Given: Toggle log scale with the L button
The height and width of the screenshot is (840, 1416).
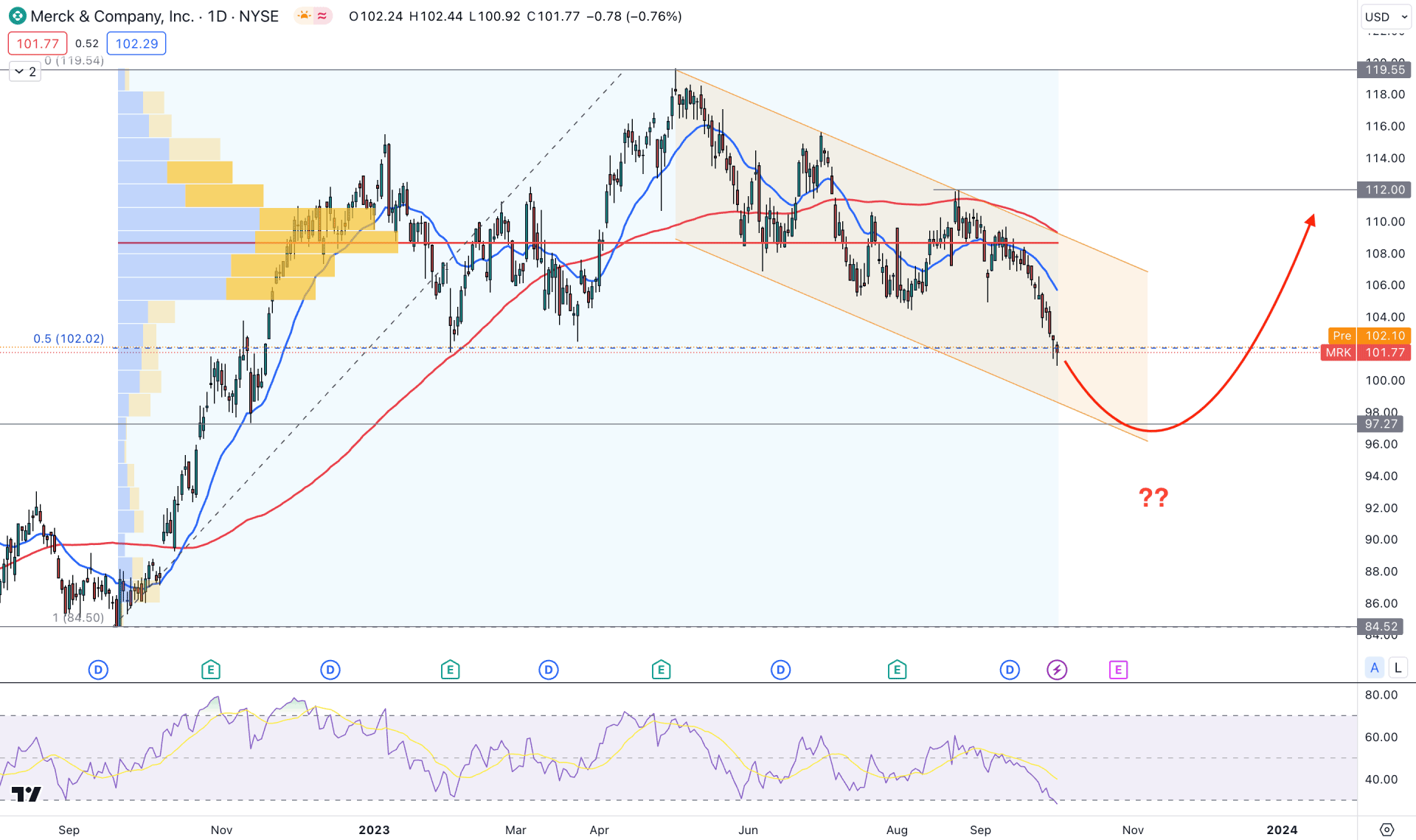Looking at the screenshot, I should click(1398, 668).
